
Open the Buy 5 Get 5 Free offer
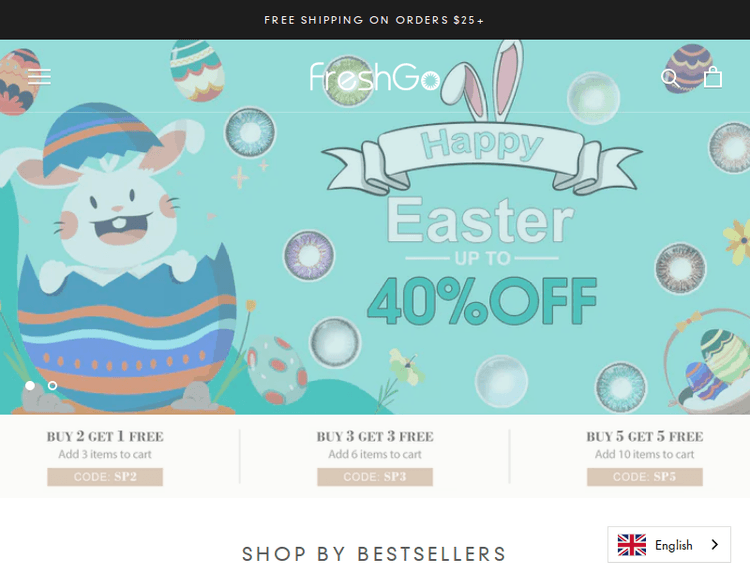click(x=645, y=437)
